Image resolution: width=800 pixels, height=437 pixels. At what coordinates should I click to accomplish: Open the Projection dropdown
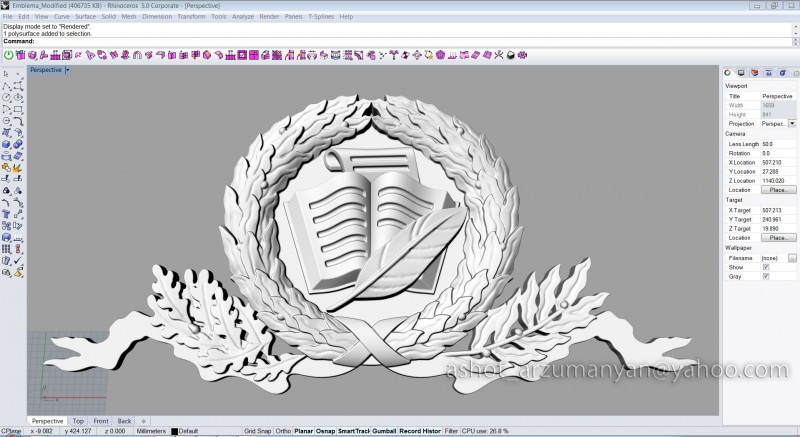(792, 123)
